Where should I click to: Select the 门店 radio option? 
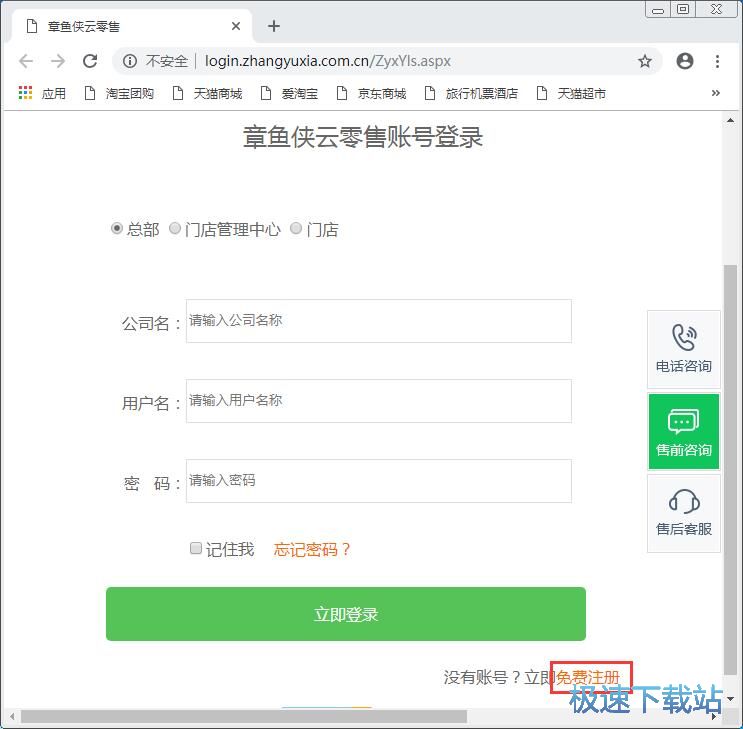(296, 228)
